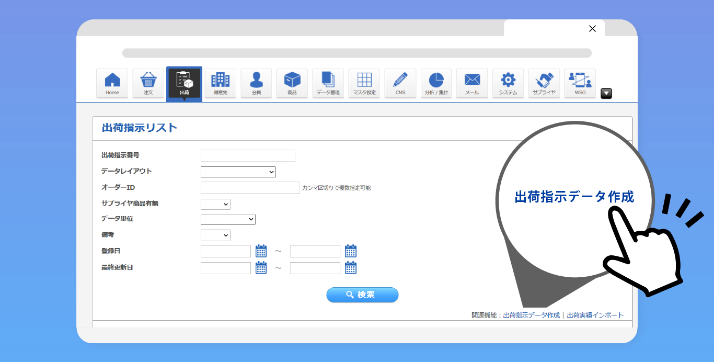714x362 pixels.
Task: Open the office building customers icon
Action: [x=220, y=83]
